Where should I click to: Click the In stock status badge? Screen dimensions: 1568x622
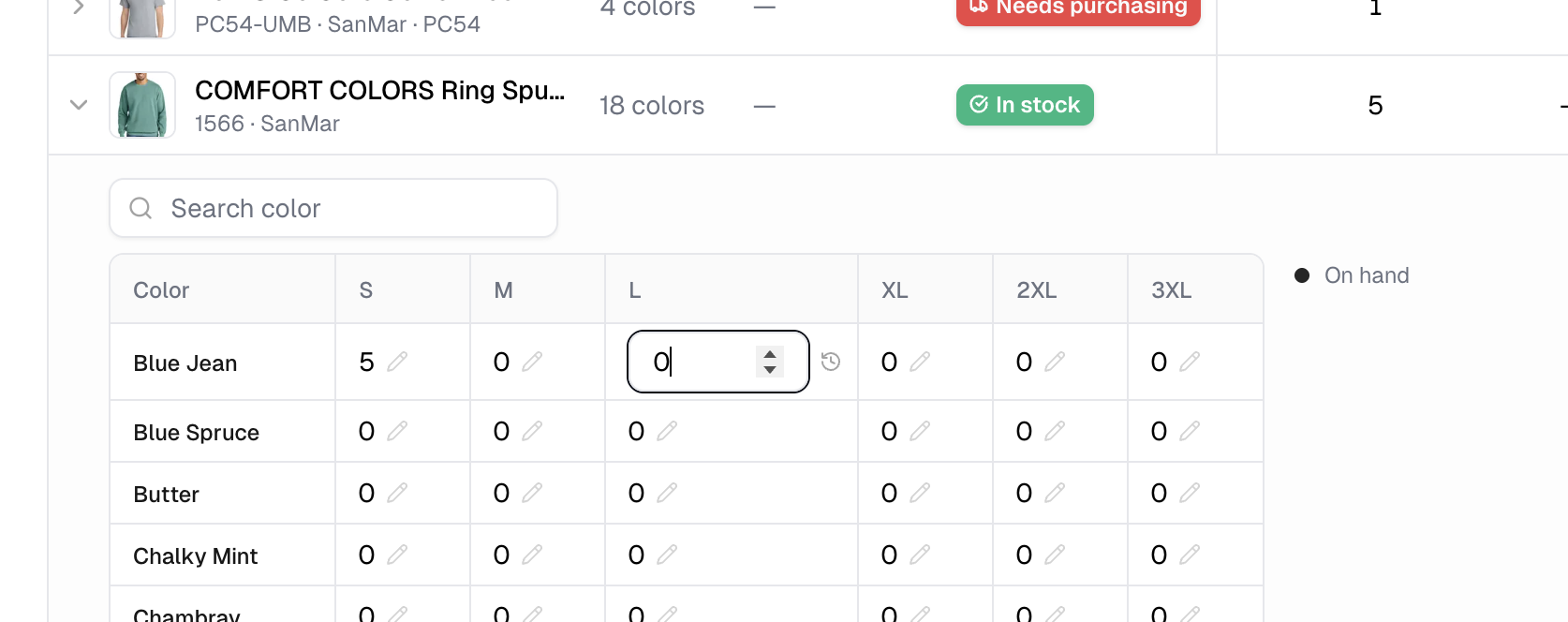click(1025, 105)
